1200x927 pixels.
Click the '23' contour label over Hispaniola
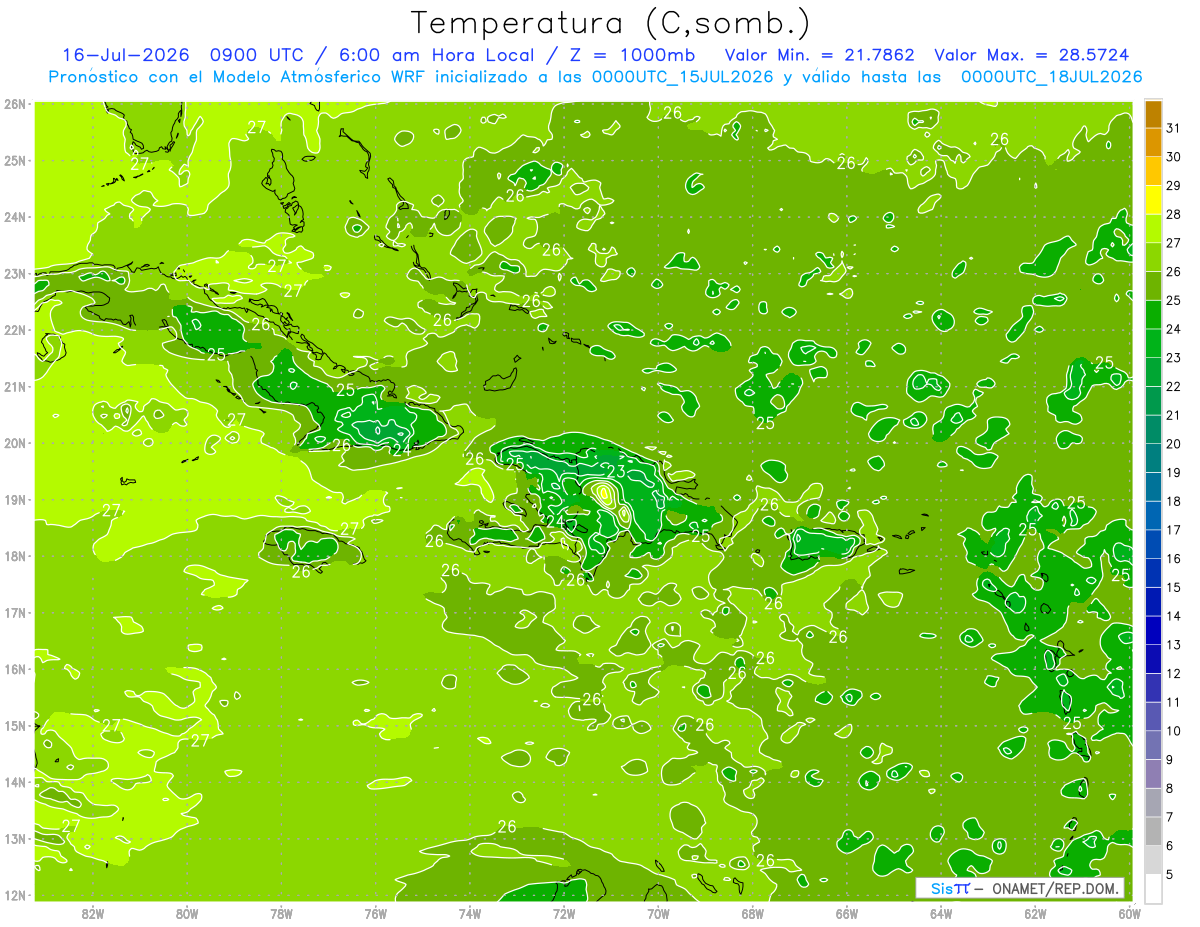pos(616,472)
